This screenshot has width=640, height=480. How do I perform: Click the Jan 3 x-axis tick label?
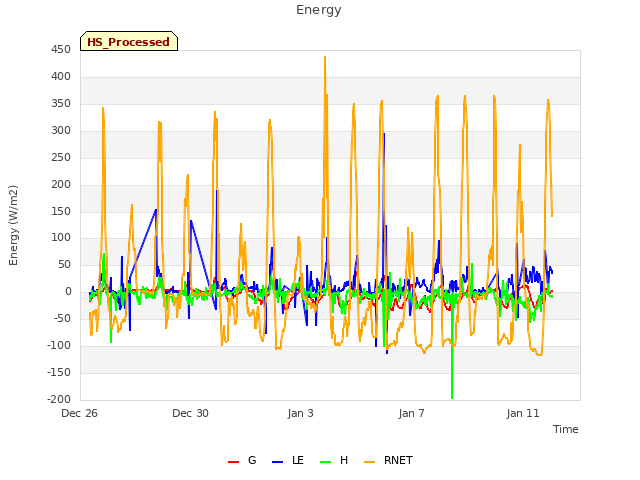click(x=300, y=413)
